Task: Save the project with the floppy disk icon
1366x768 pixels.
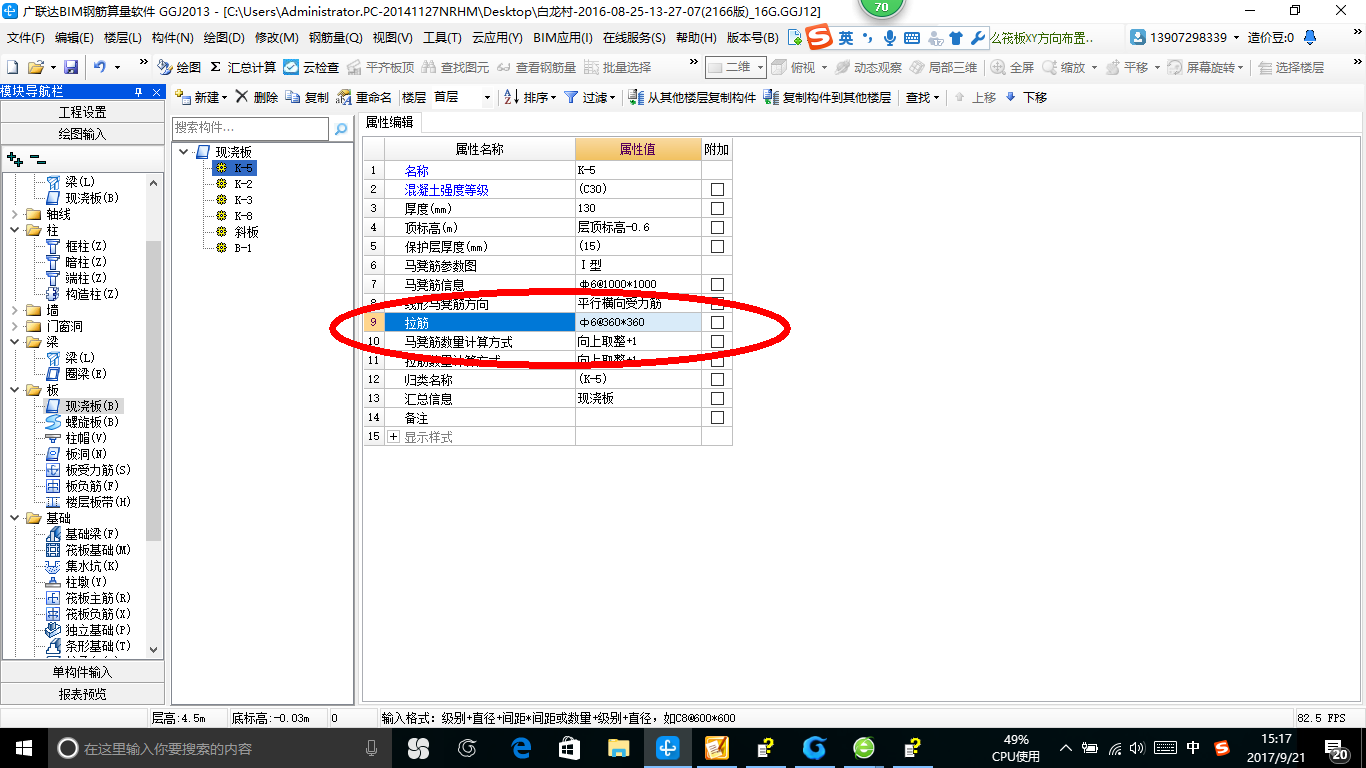Action: (x=71, y=67)
